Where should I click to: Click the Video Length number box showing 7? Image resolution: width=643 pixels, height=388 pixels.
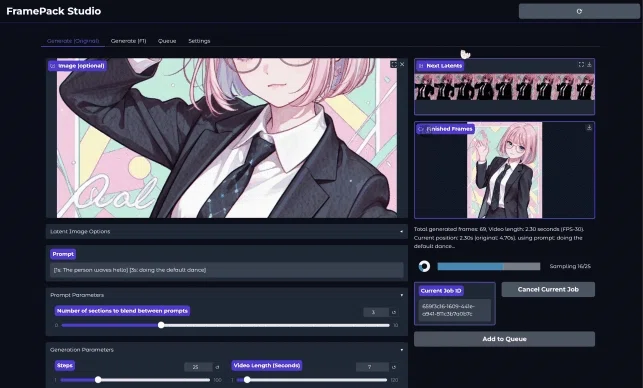(x=372, y=367)
